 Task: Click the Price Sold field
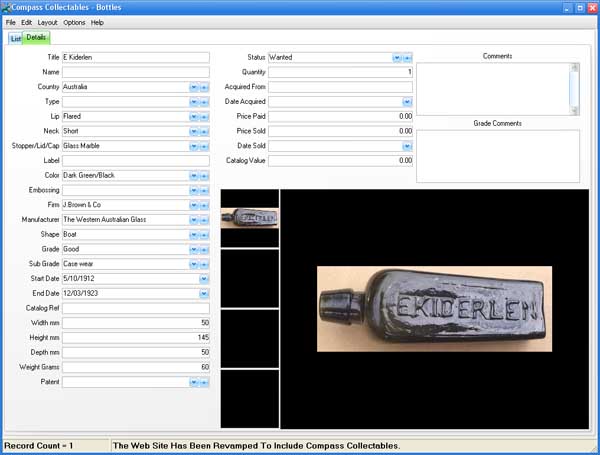(x=340, y=131)
